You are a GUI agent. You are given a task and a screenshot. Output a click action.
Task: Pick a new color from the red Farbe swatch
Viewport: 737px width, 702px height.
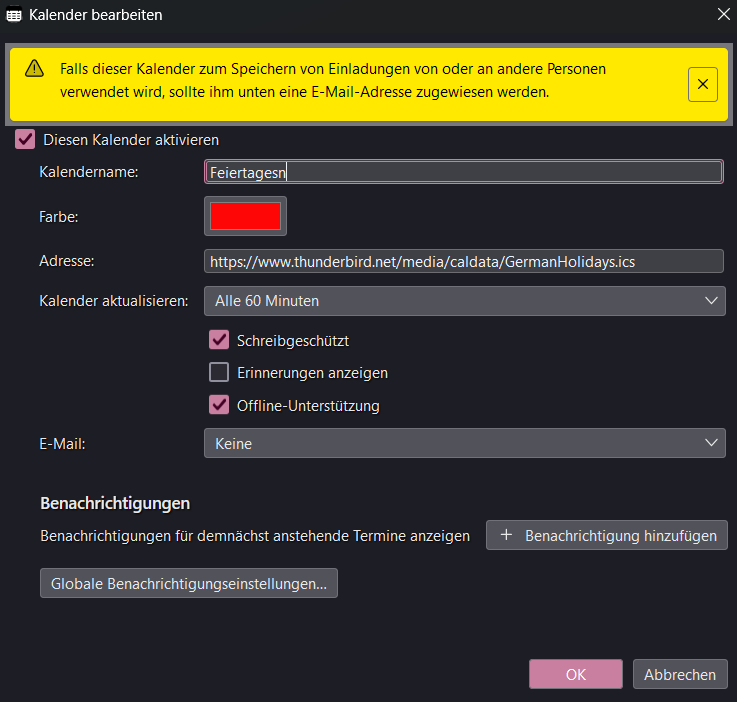245,216
